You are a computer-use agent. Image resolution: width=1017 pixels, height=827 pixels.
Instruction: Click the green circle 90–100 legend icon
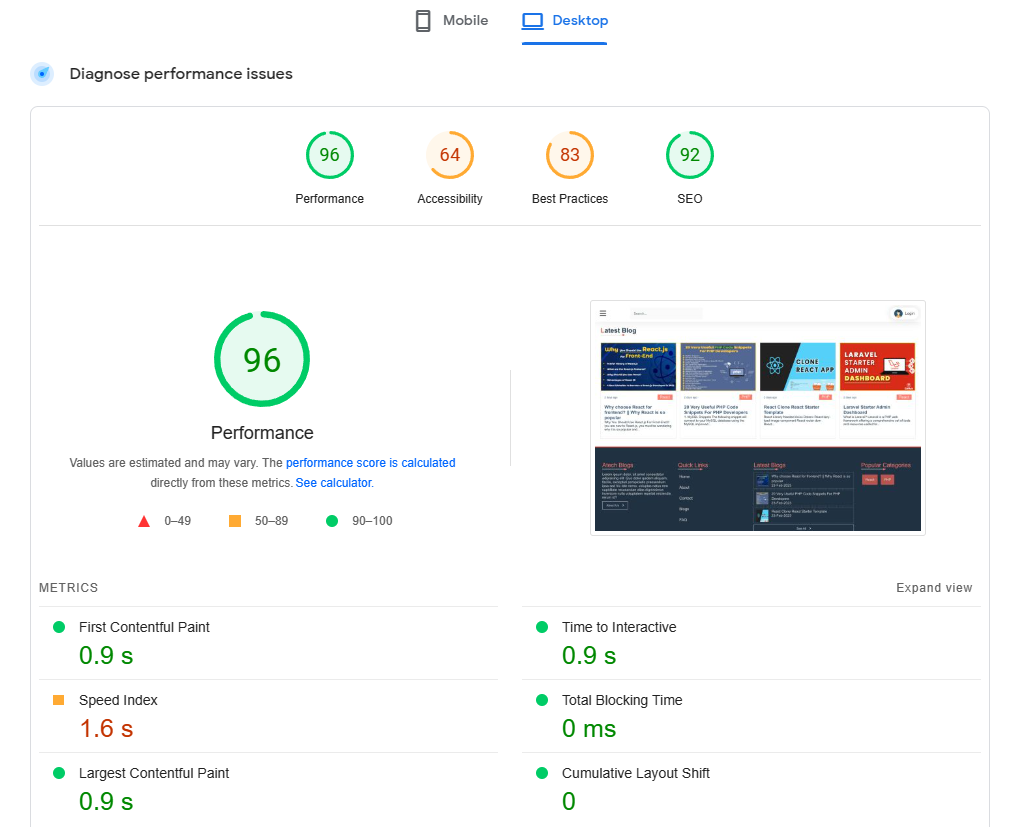click(x=331, y=521)
